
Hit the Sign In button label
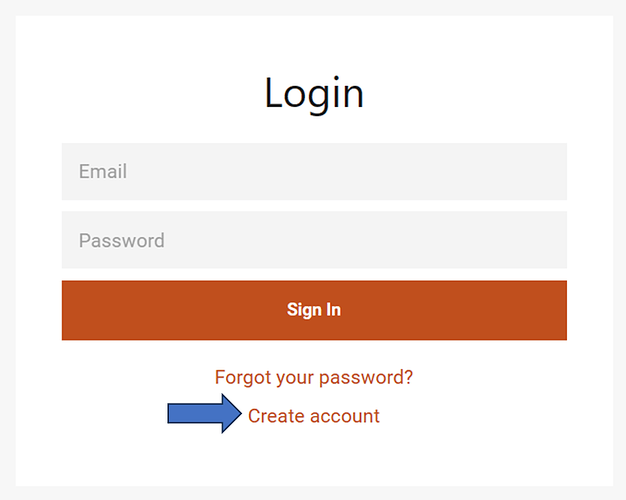pyautogui.click(x=314, y=310)
